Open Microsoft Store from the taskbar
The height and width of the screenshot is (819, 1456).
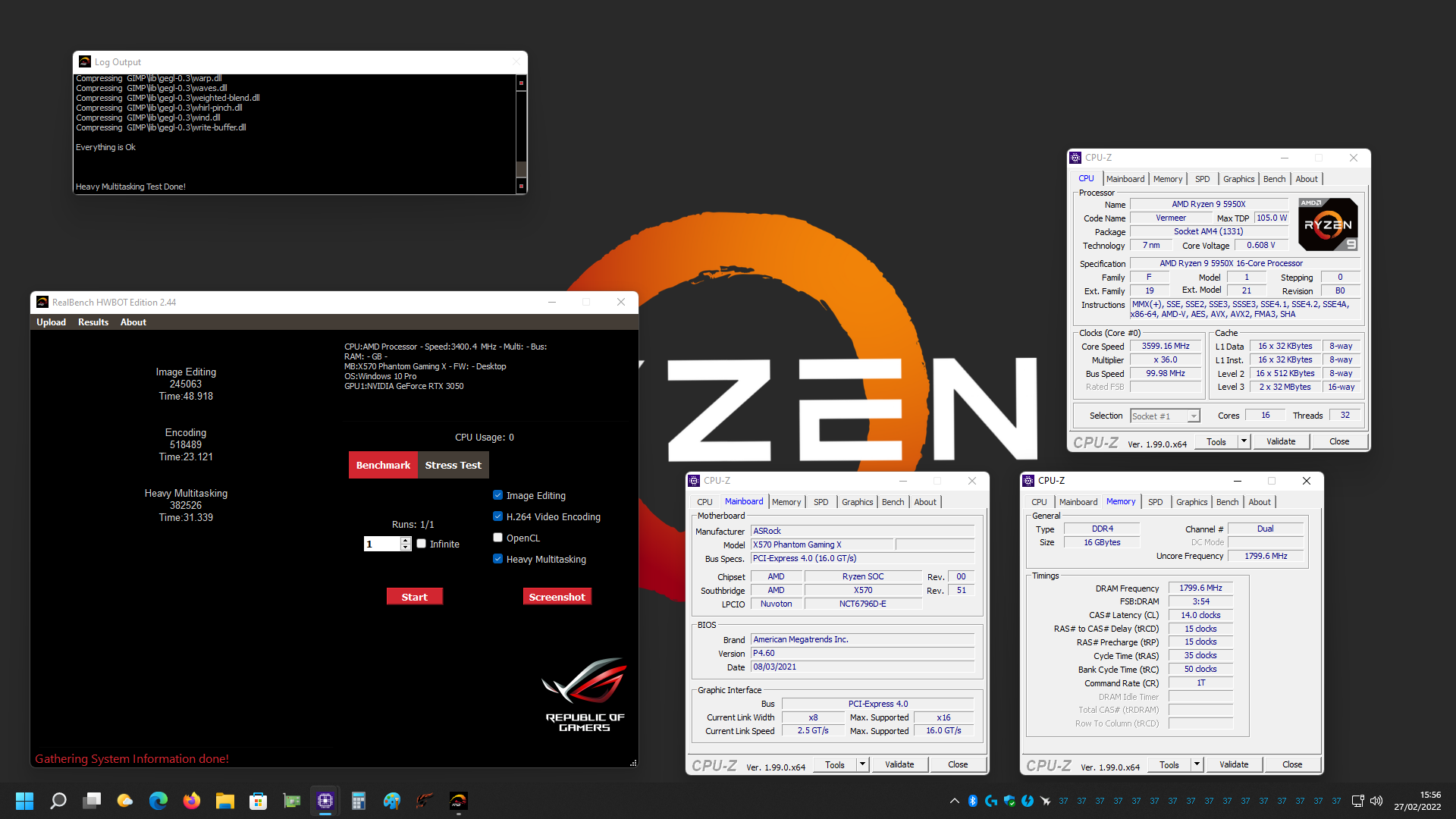259,801
